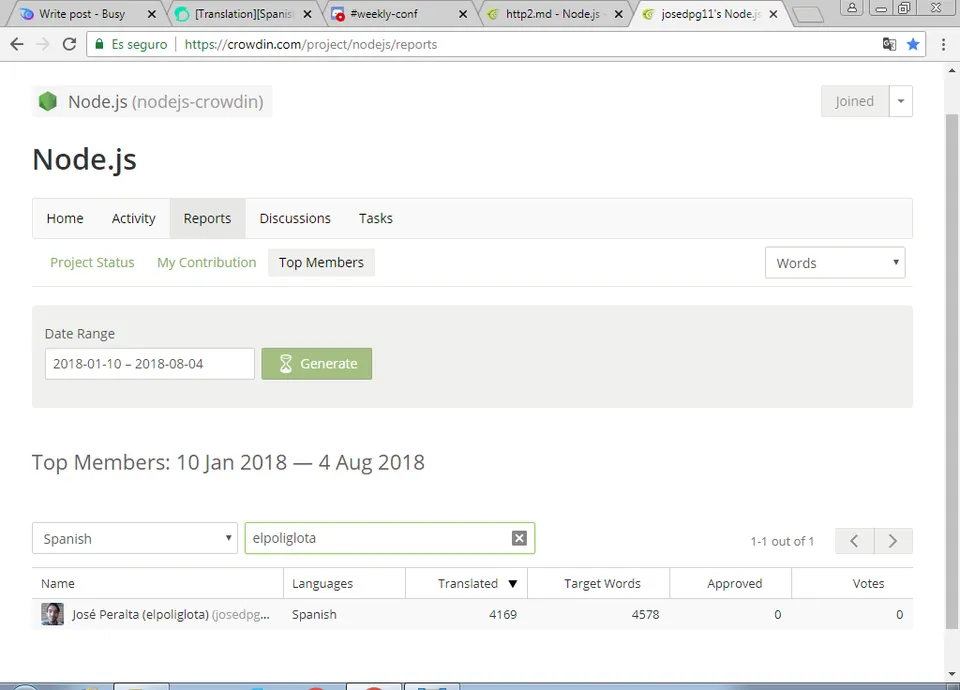Go back with browser back arrow
Image resolution: width=960 pixels, height=690 pixels.
[17, 44]
